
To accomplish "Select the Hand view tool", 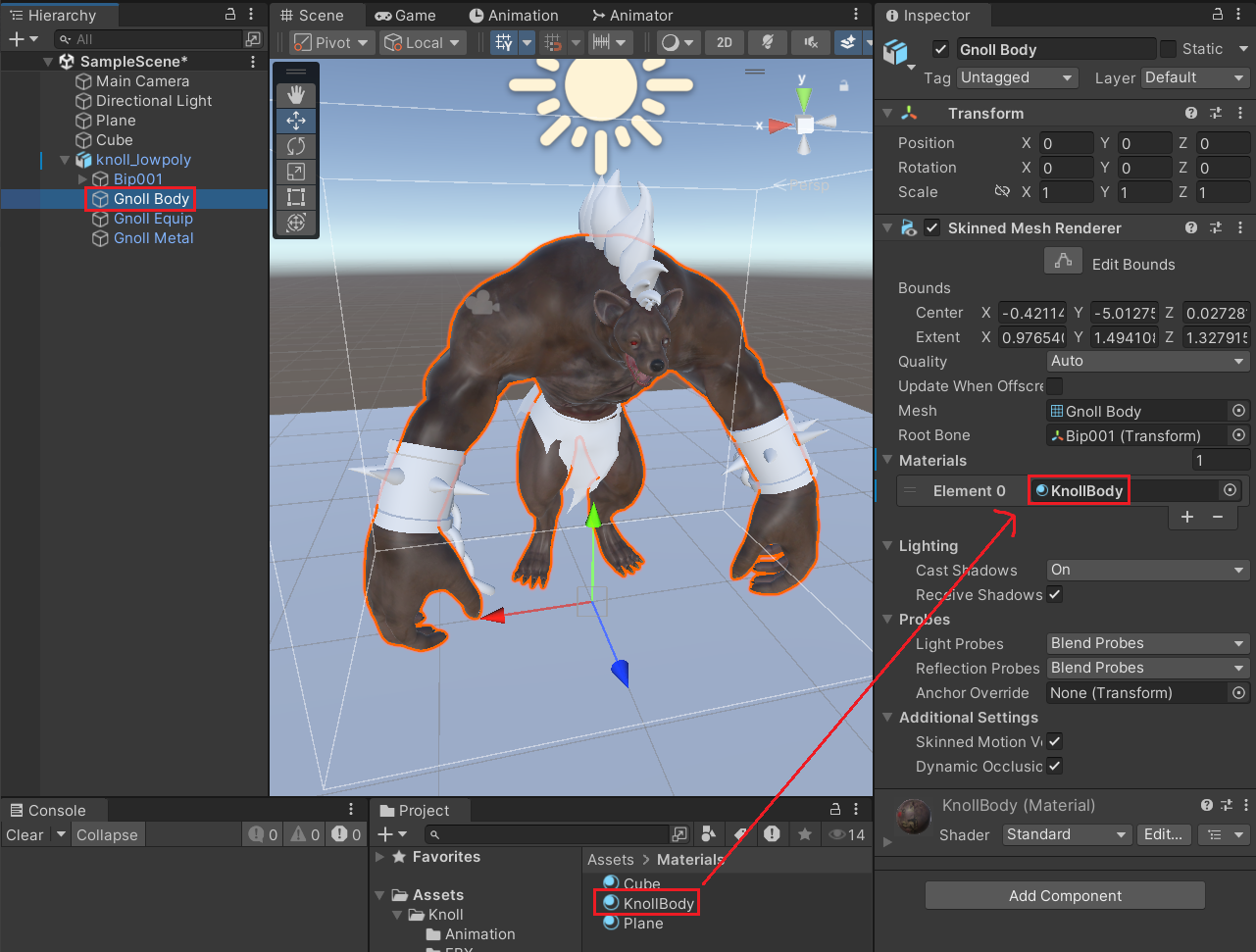I will (x=296, y=95).
